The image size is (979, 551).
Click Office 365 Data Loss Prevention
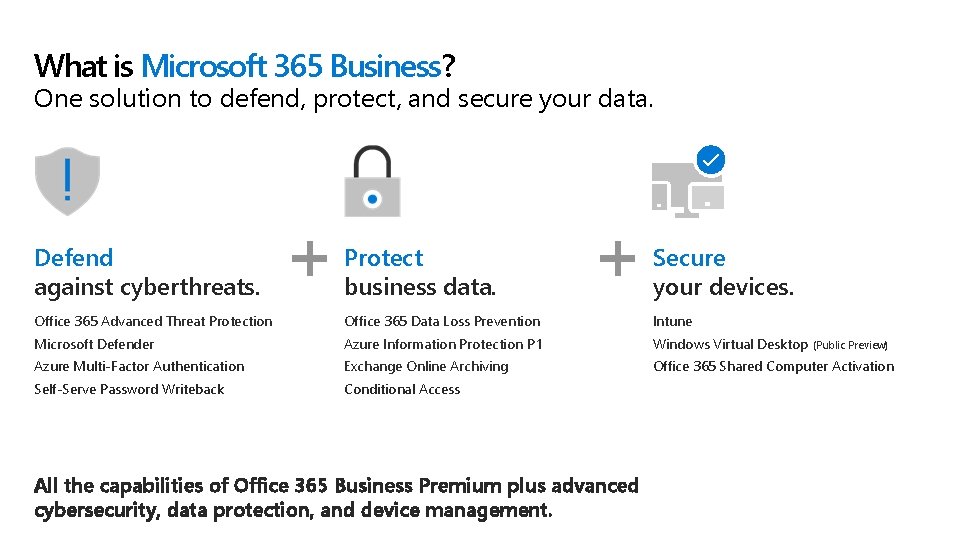coord(442,321)
